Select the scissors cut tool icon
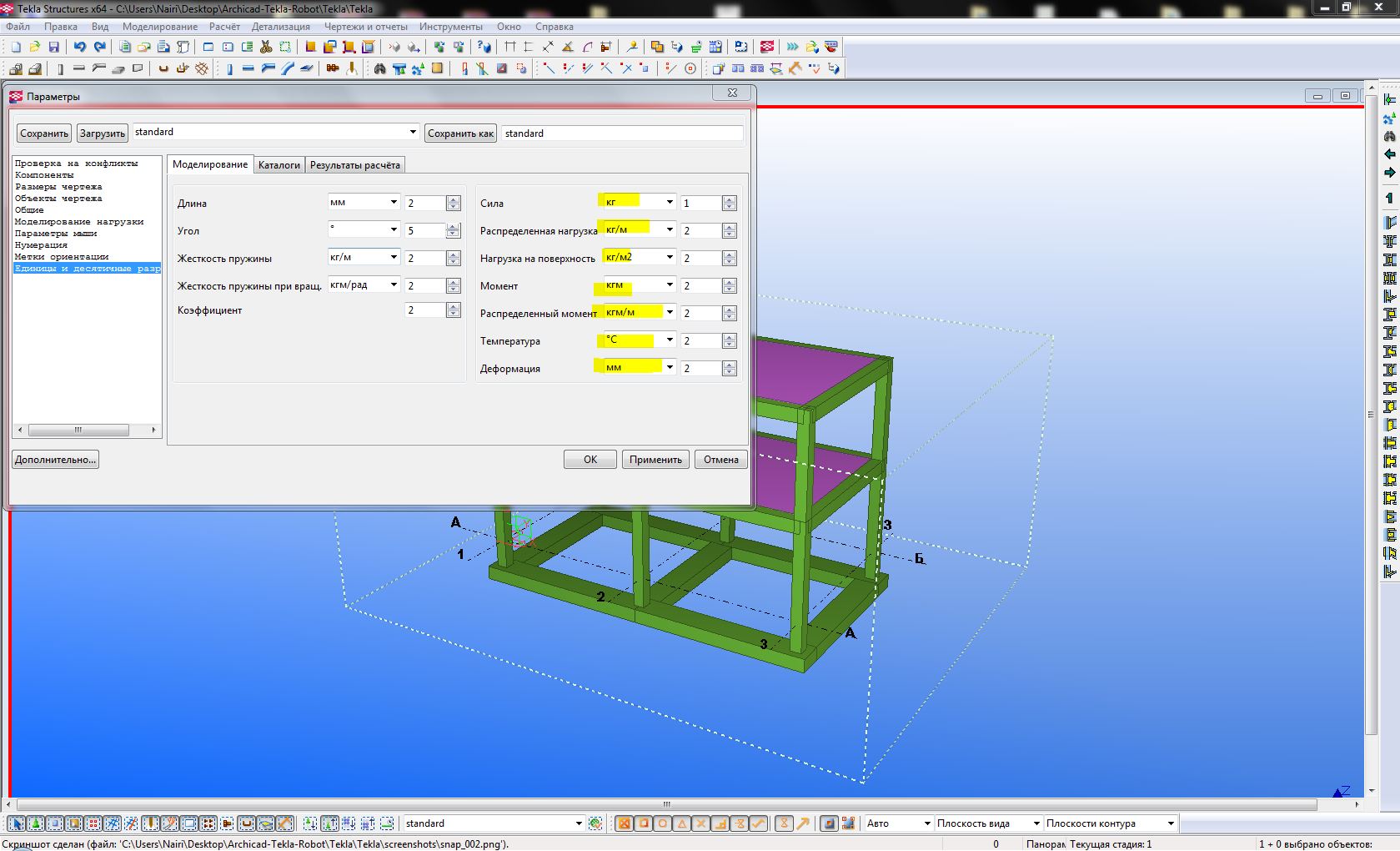Screen dimensions: 1400x851 click(266, 47)
